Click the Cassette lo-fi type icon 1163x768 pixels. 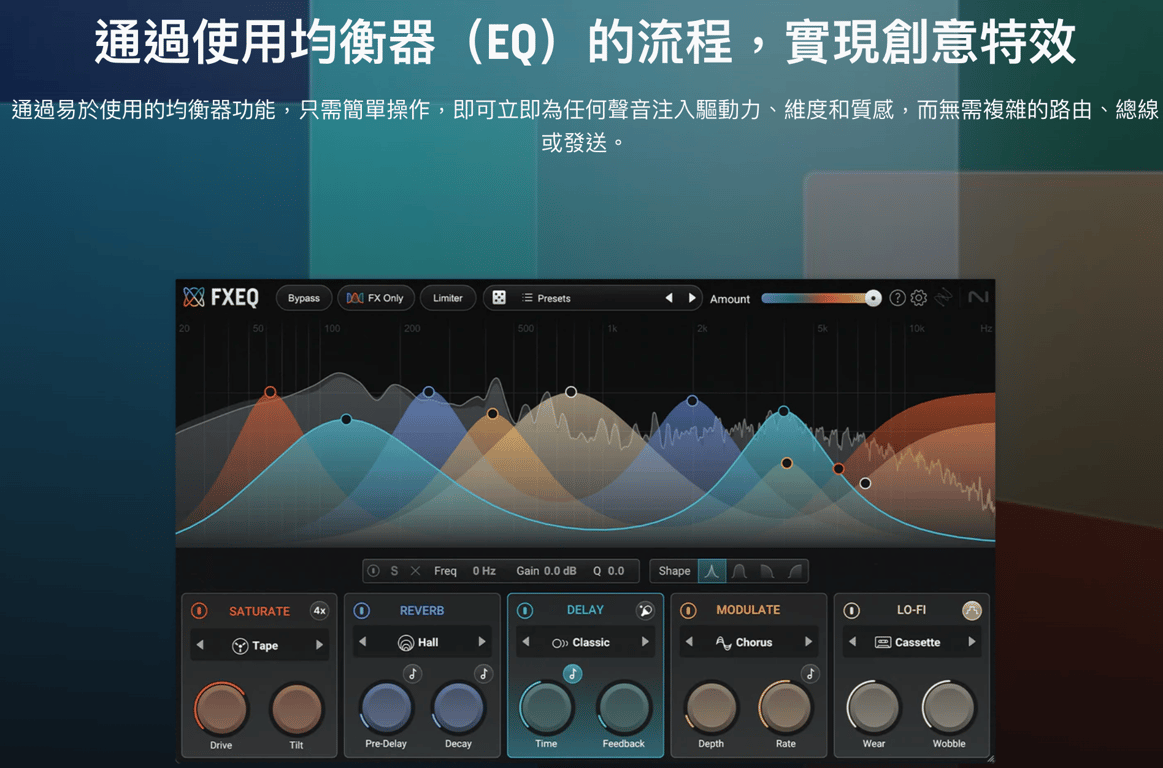[883, 643]
